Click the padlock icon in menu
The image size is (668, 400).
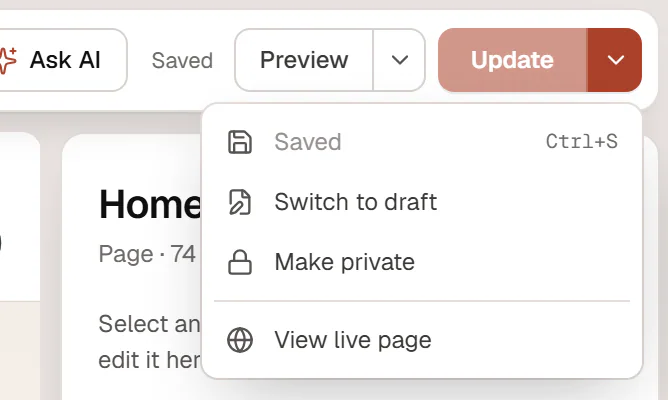pos(240,262)
